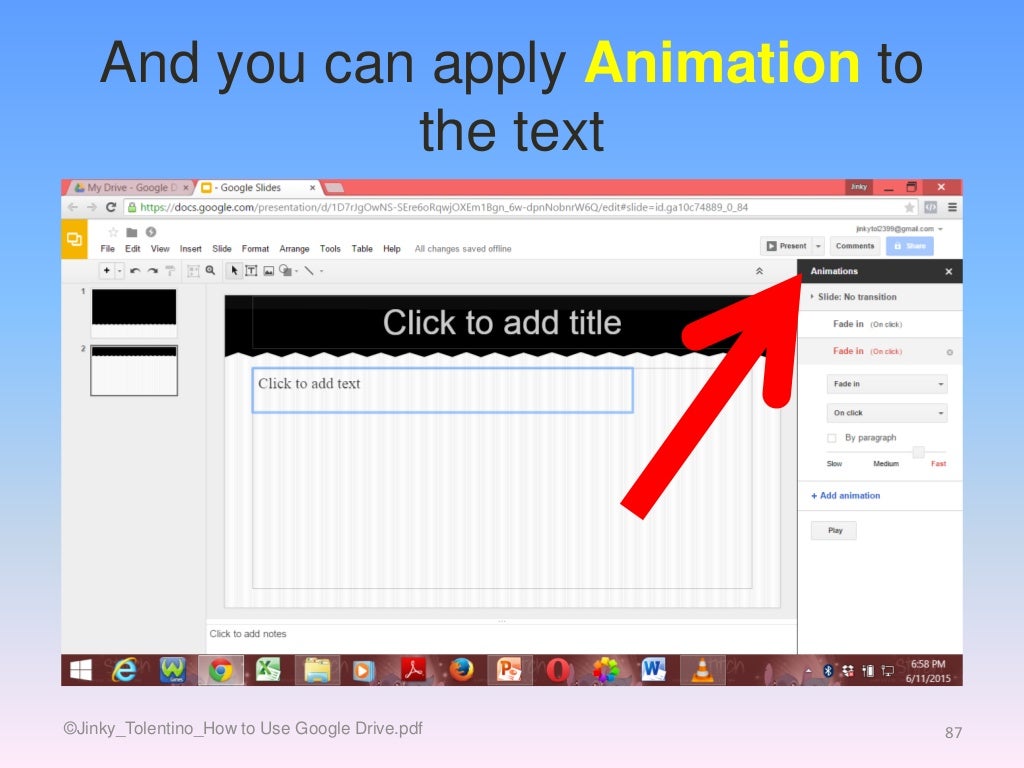Open the File menu
This screenshot has width=1024, height=768.
pos(108,249)
